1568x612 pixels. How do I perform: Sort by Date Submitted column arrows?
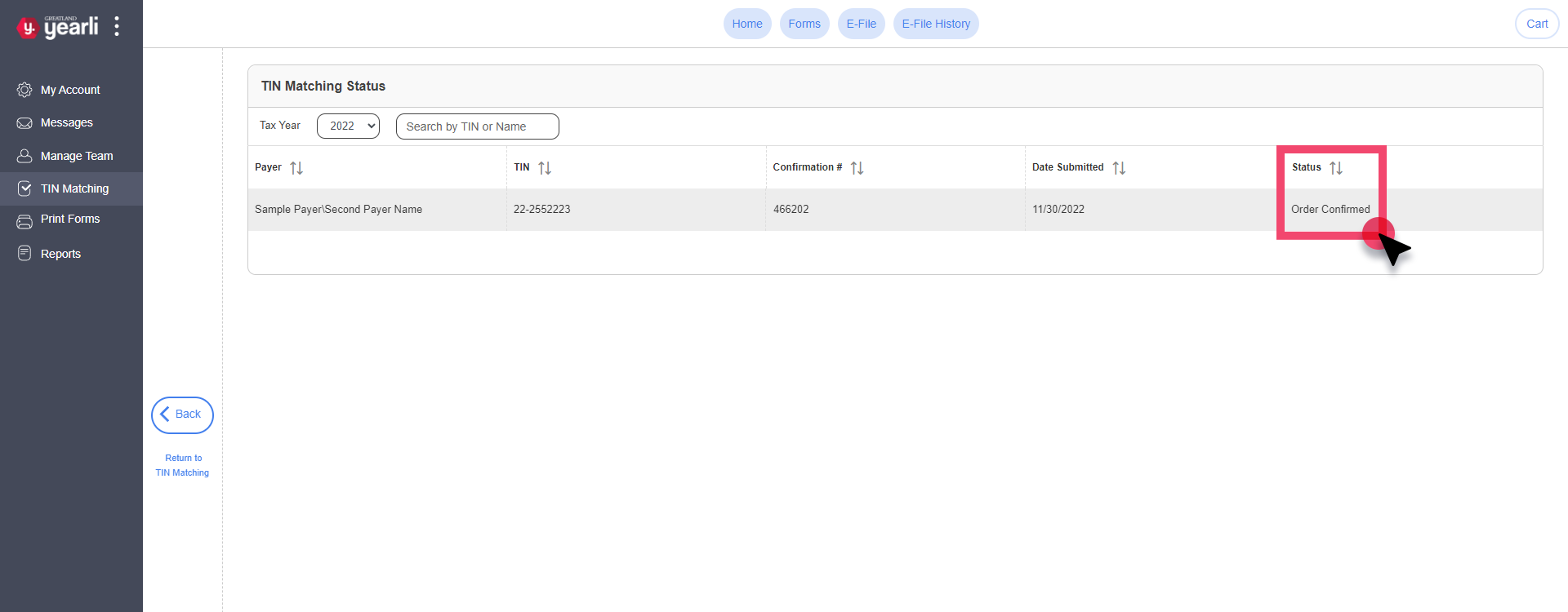1119,168
